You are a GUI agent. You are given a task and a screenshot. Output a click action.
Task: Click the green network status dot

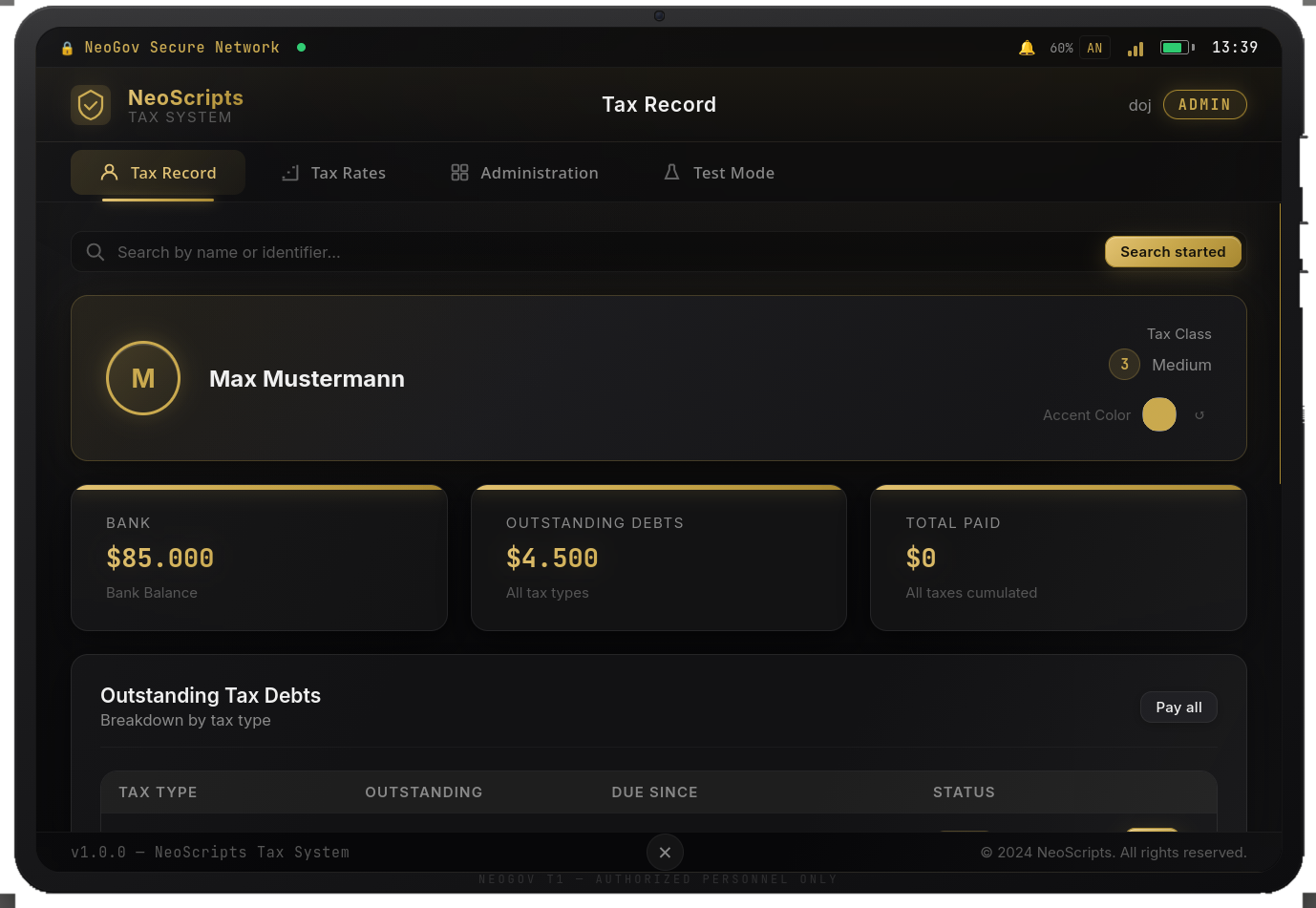(302, 47)
